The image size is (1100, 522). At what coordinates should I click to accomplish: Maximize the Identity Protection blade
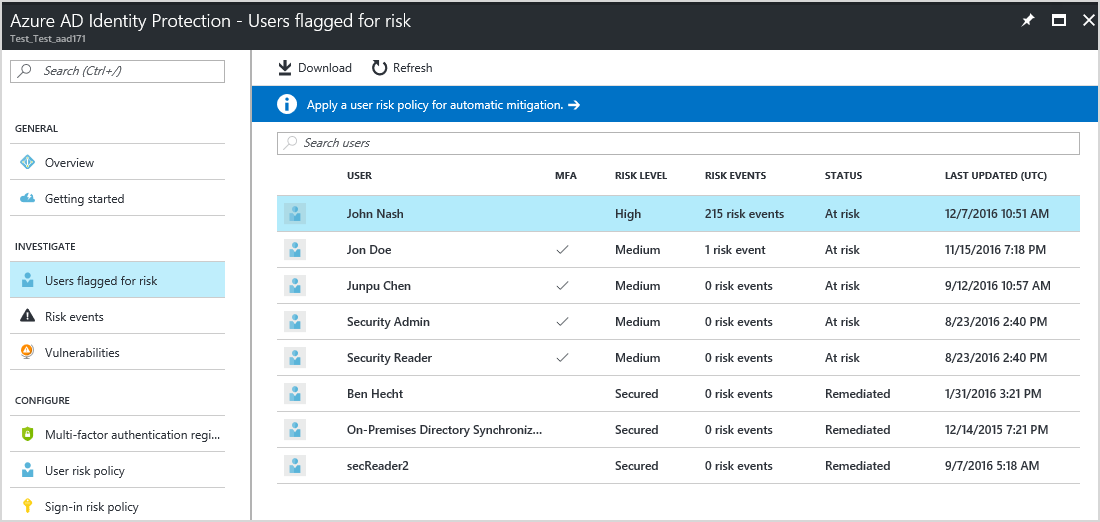point(1059,20)
